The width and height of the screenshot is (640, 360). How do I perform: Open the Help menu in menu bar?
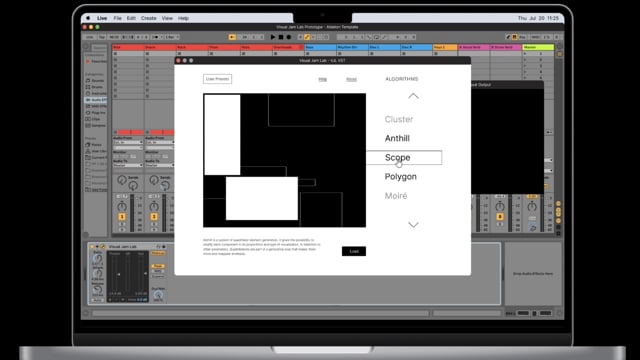[x=183, y=18]
